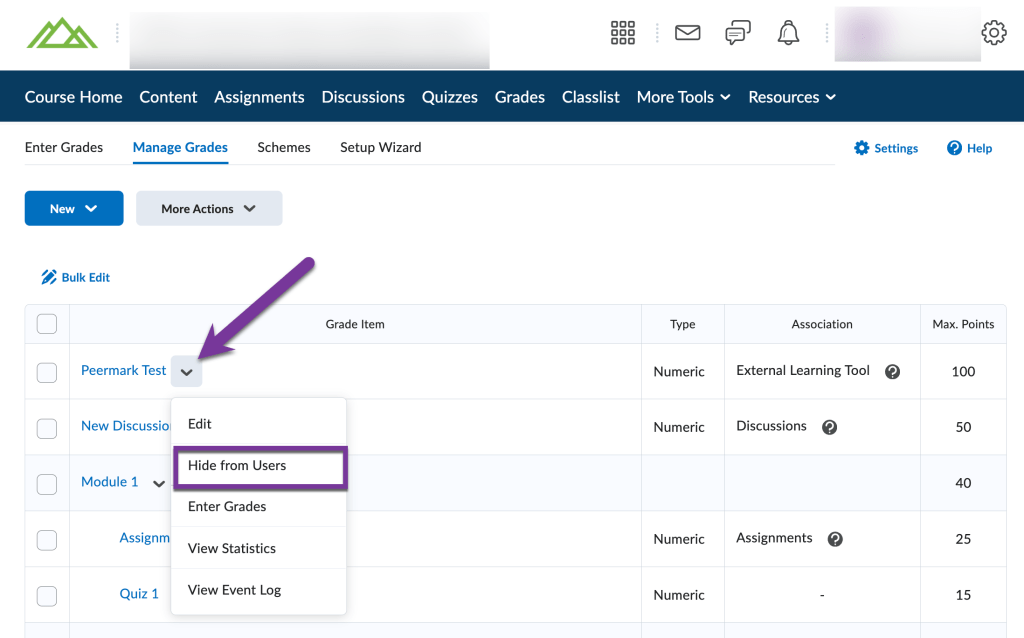The height and width of the screenshot is (638, 1024).
Task: Tick the Peermark Test checkbox
Action: tap(47, 372)
